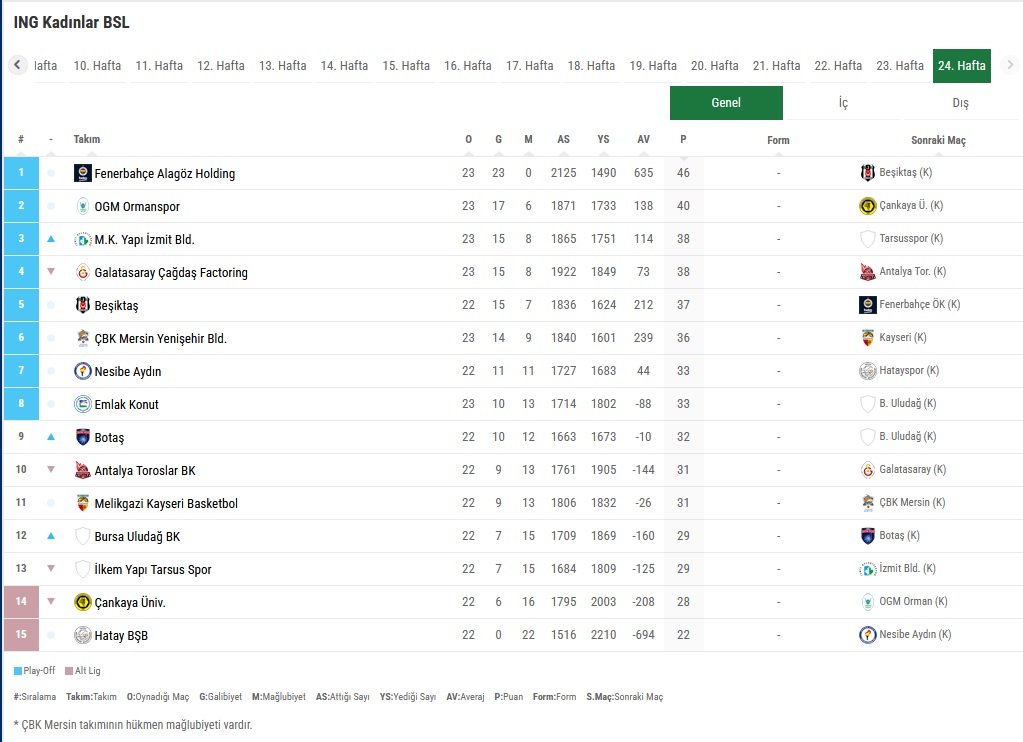Sort by the AS column header
The height and width of the screenshot is (742, 1023).
[x=564, y=140]
